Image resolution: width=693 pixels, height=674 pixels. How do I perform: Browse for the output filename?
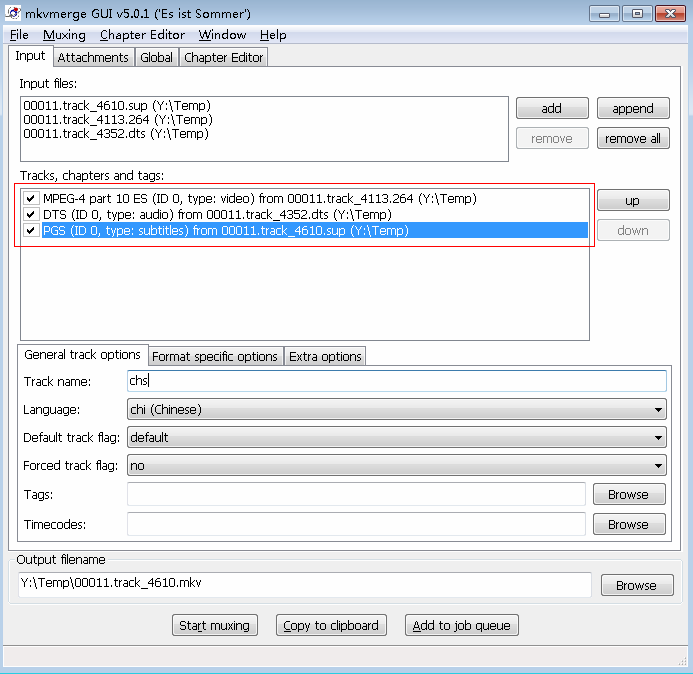tap(637, 585)
